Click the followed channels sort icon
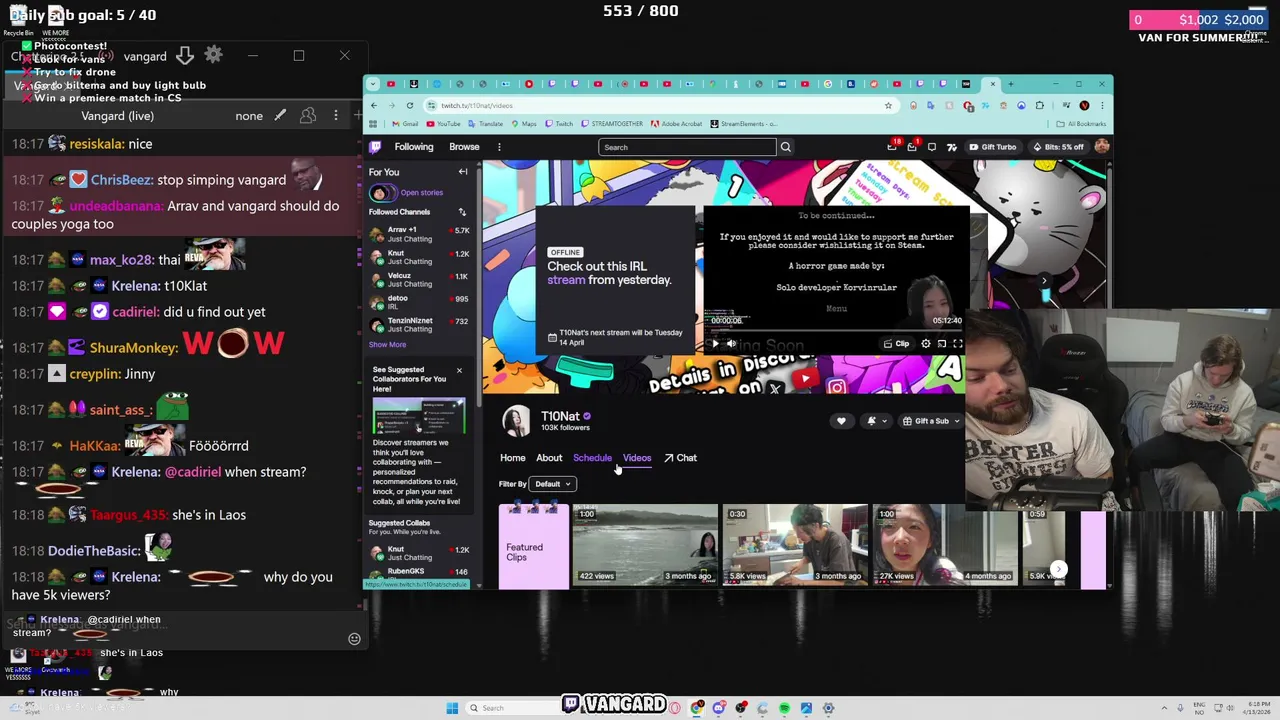1280x720 pixels. (x=462, y=212)
